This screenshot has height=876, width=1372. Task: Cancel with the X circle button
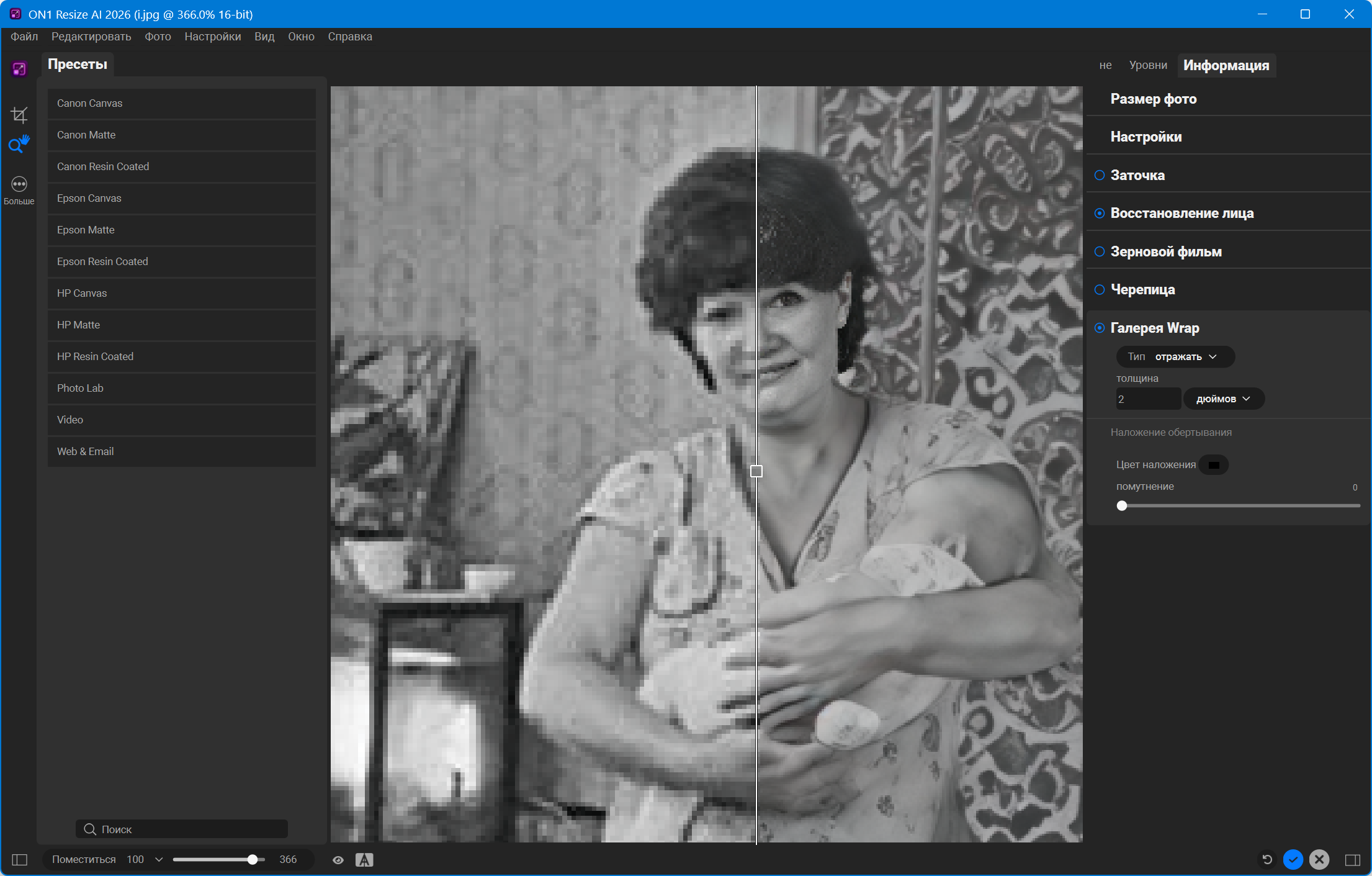(x=1319, y=859)
